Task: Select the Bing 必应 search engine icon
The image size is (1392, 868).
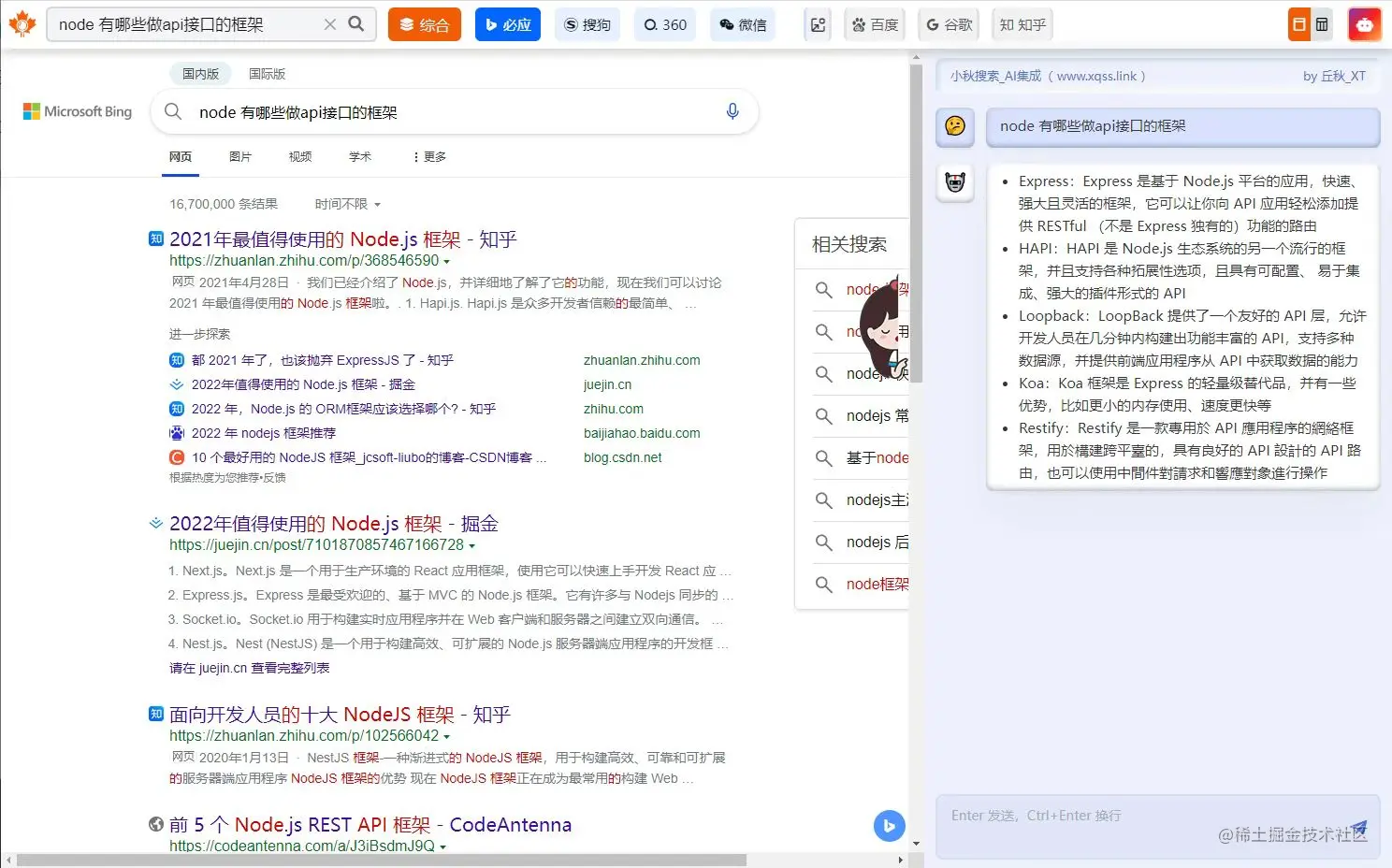Action: tap(507, 24)
